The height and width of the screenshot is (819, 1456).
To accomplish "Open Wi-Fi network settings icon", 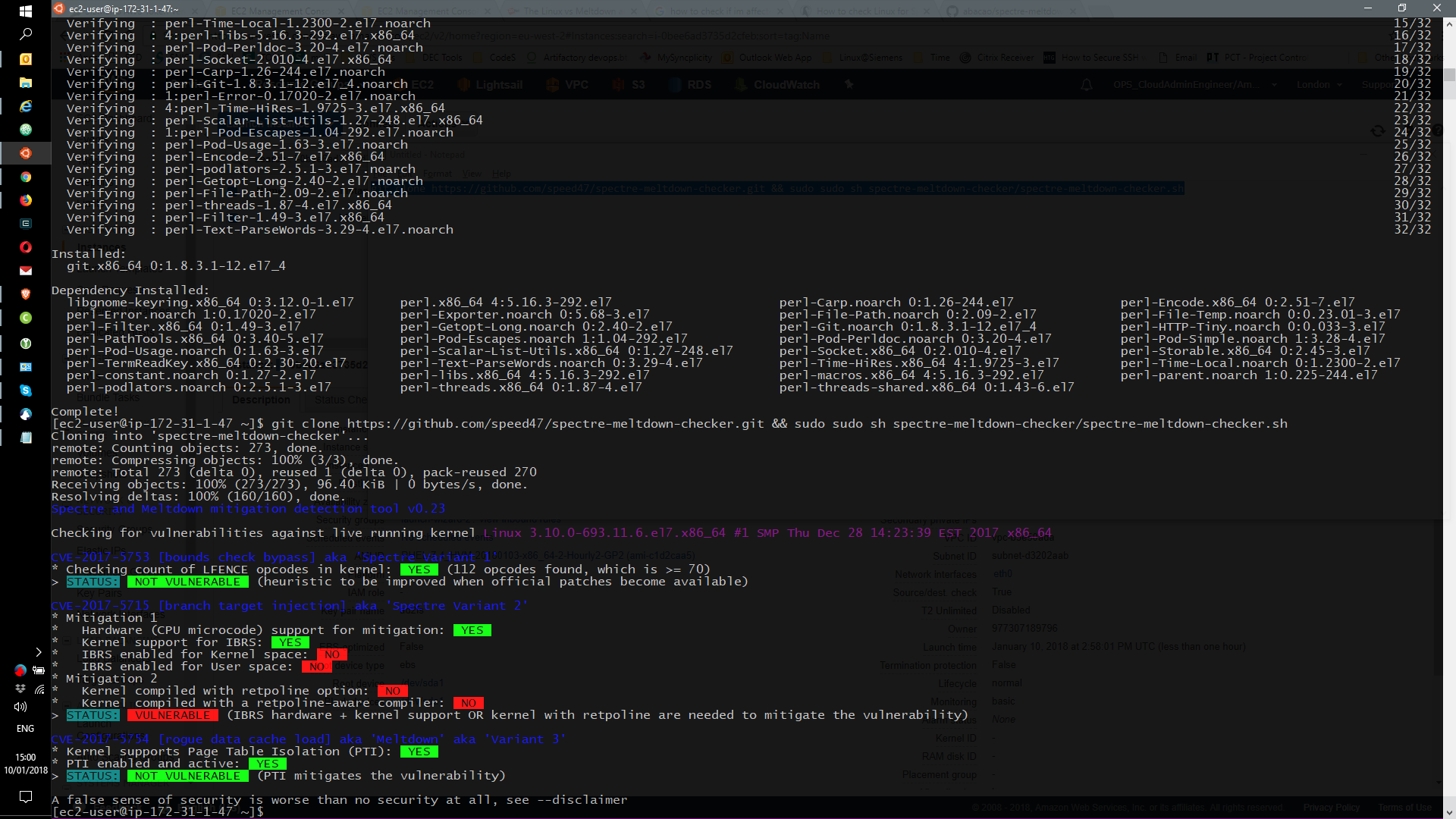I will click(39, 689).
